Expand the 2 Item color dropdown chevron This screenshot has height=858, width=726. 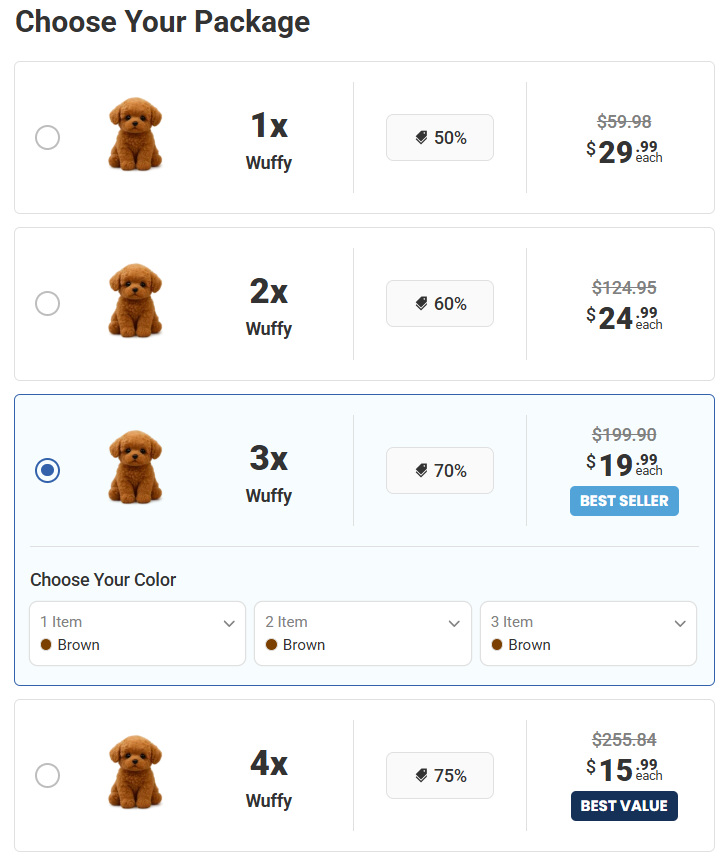tap(455, 623)
